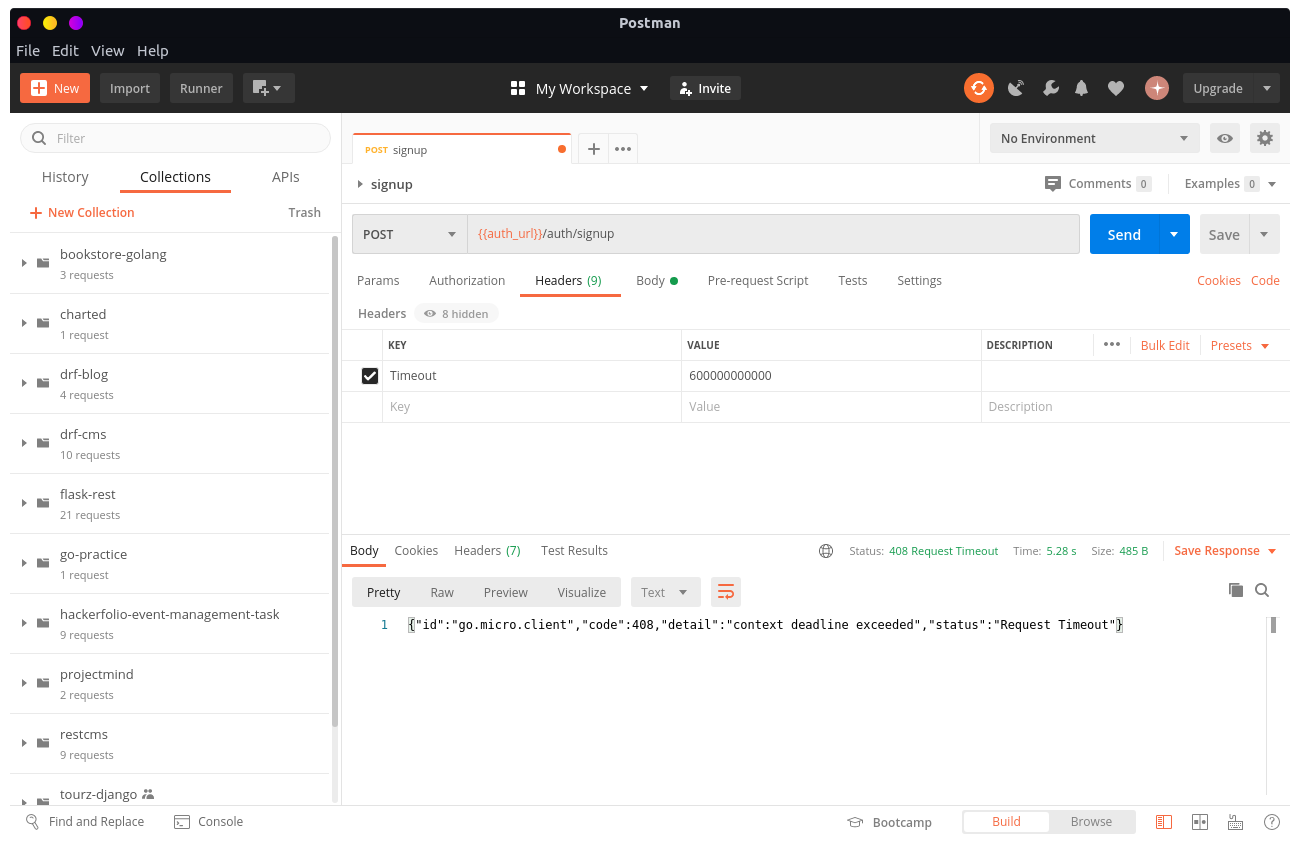Open the Examples dropdown
The image size is (1300, 848).
coord(1230,184)
